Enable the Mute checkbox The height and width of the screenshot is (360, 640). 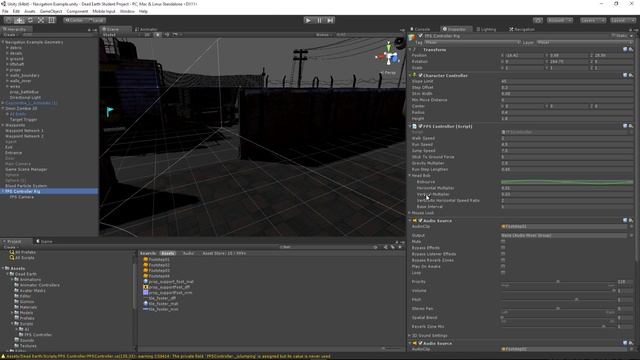point(503,242)
